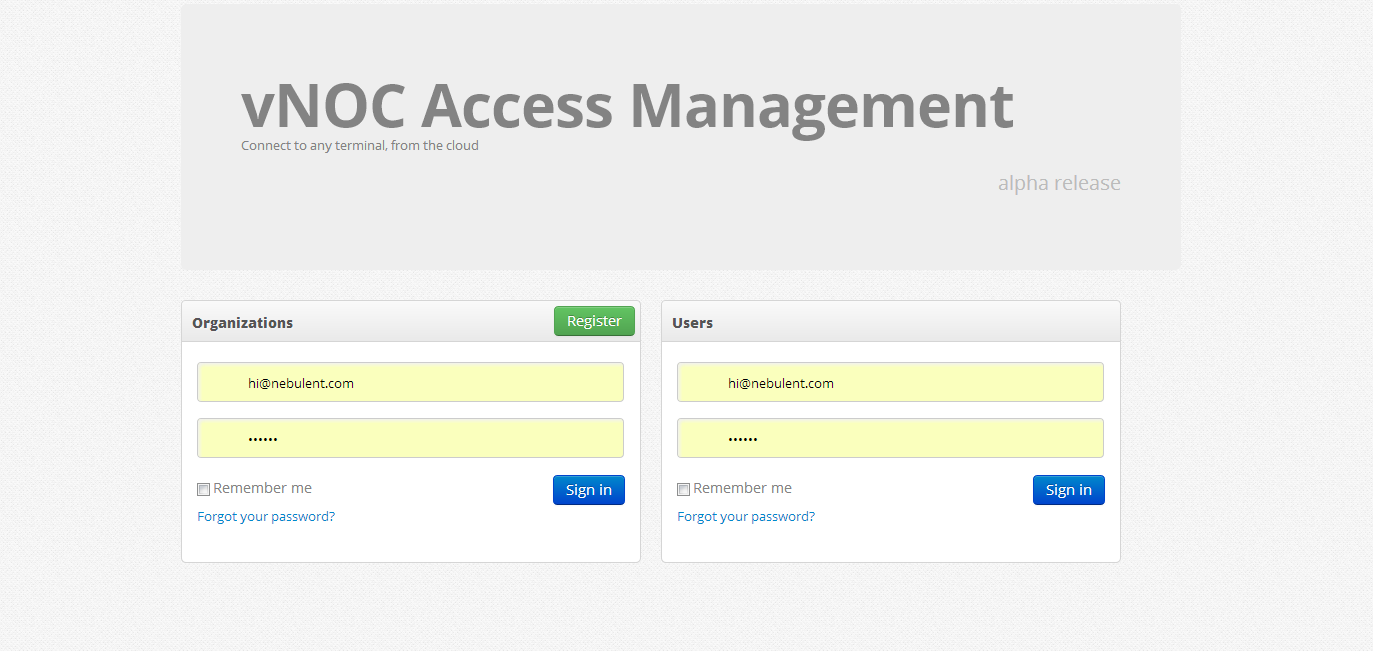Screen dimensions: 1373x651
Task: Click the 'Connect to any terminal, from the cloud' tagline
Action: (360, 145)
